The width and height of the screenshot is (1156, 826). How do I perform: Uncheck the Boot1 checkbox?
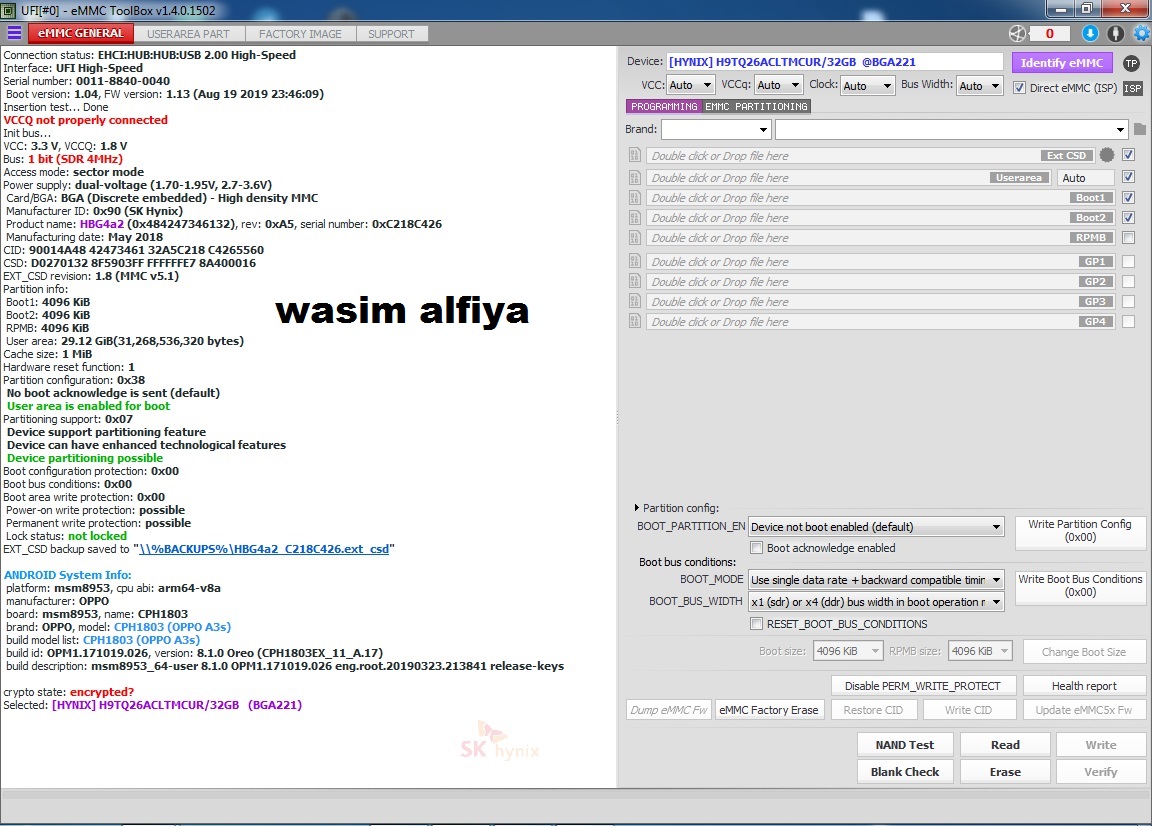coord(1128,198)
